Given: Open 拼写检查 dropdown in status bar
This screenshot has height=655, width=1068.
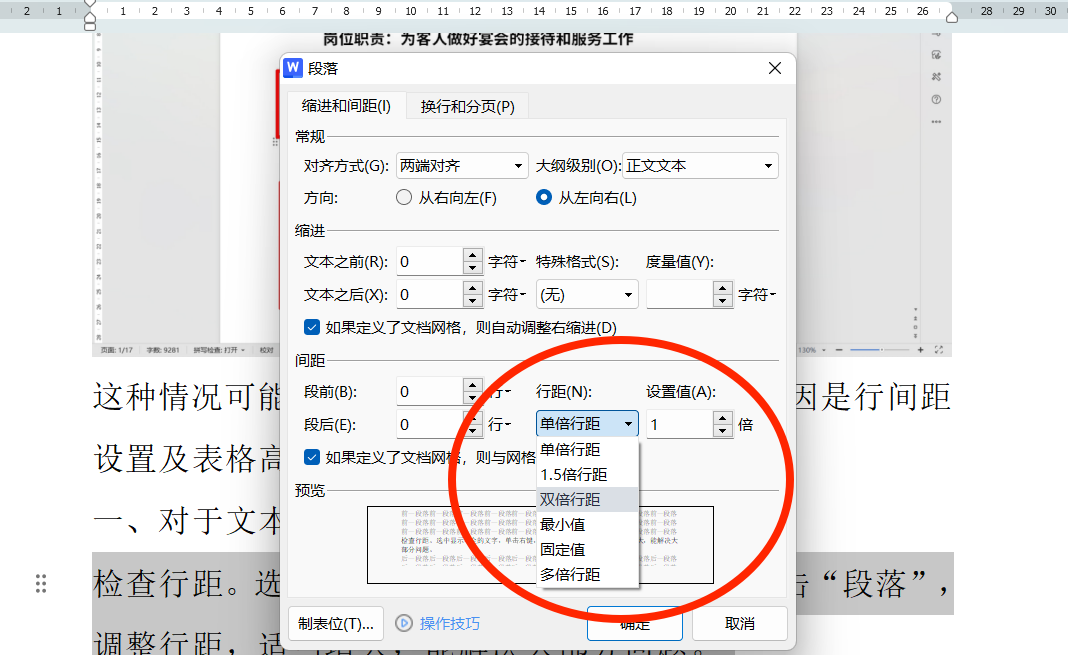Looking at the screenshot, I should click(x=219, y=350).
